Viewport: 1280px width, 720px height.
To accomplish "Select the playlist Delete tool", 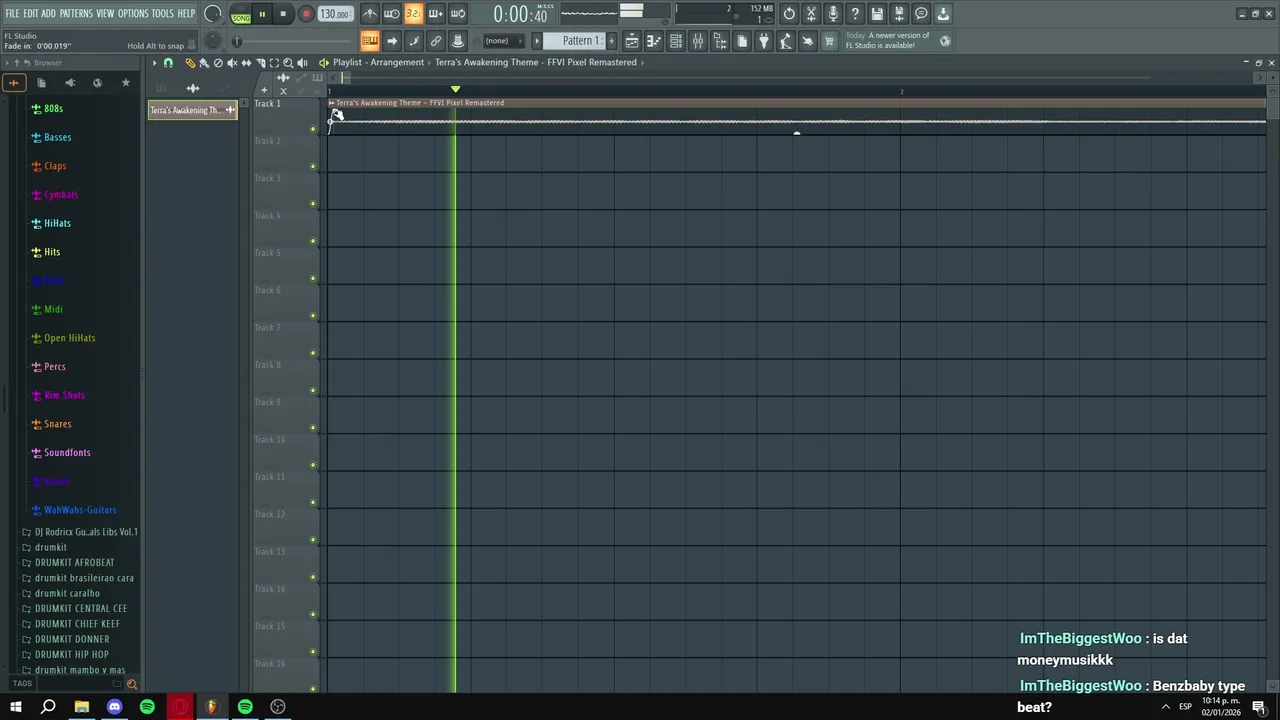I will click(x=218, y=63).
